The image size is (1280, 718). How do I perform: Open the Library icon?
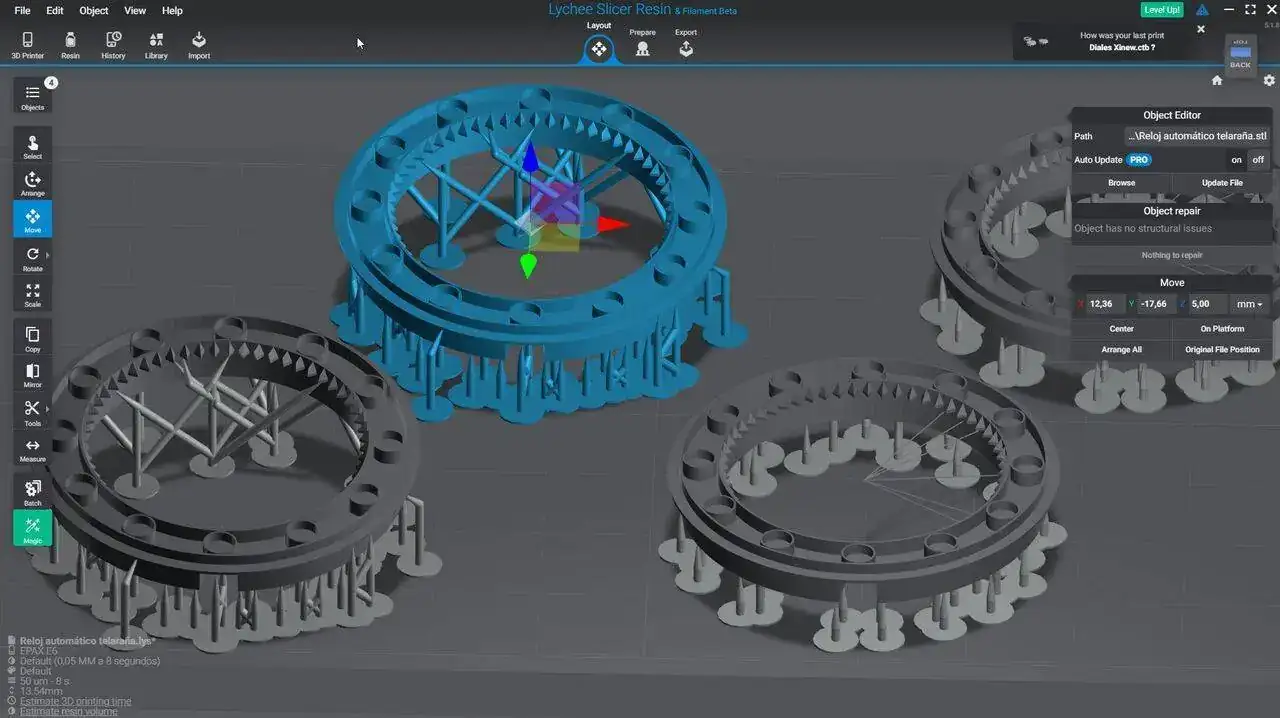click(156, 44)
